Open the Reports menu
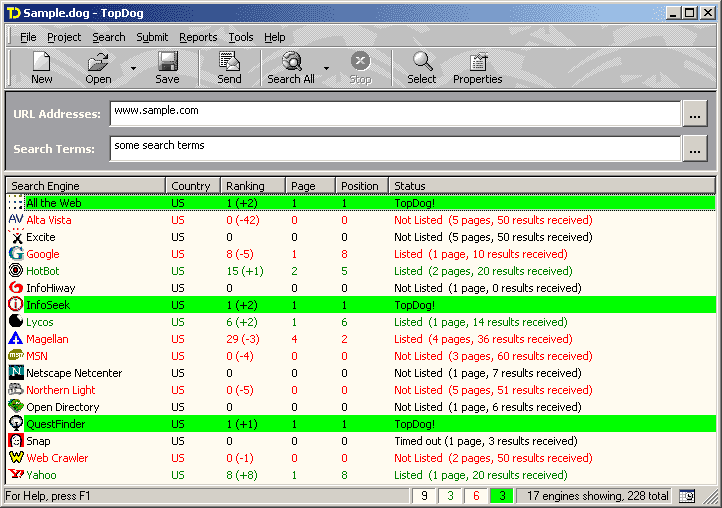 [x=198, y=37]
